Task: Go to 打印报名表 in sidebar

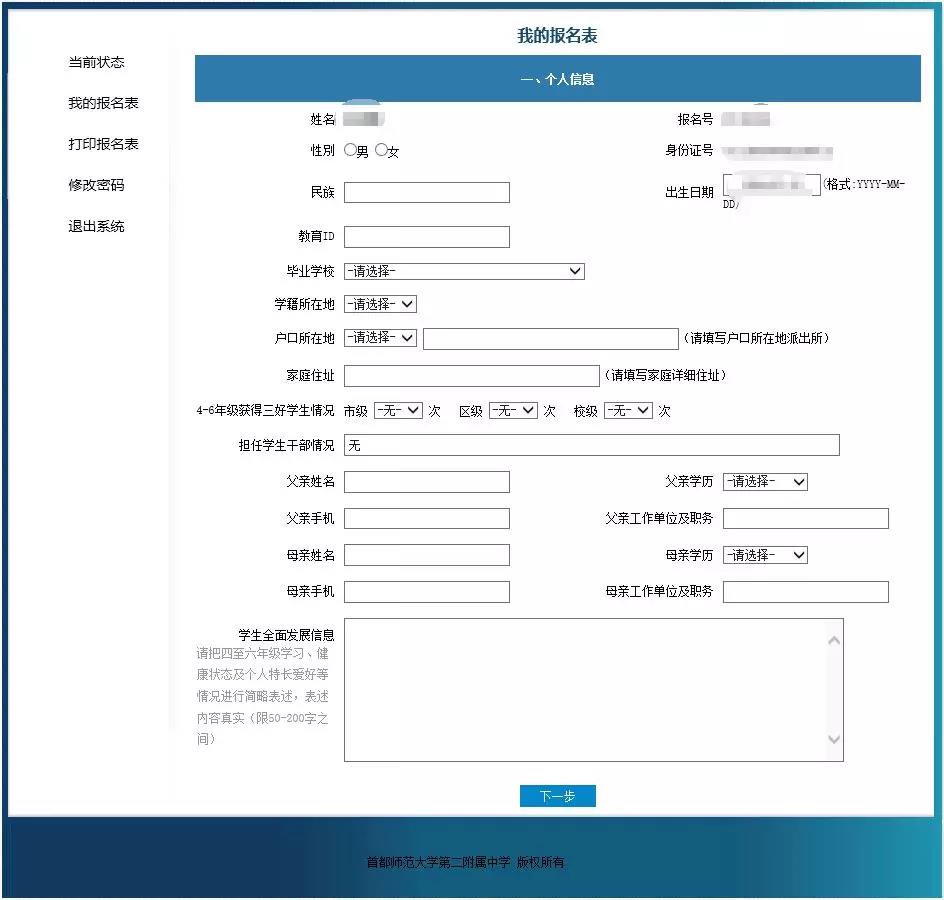Action: point(103,144)
